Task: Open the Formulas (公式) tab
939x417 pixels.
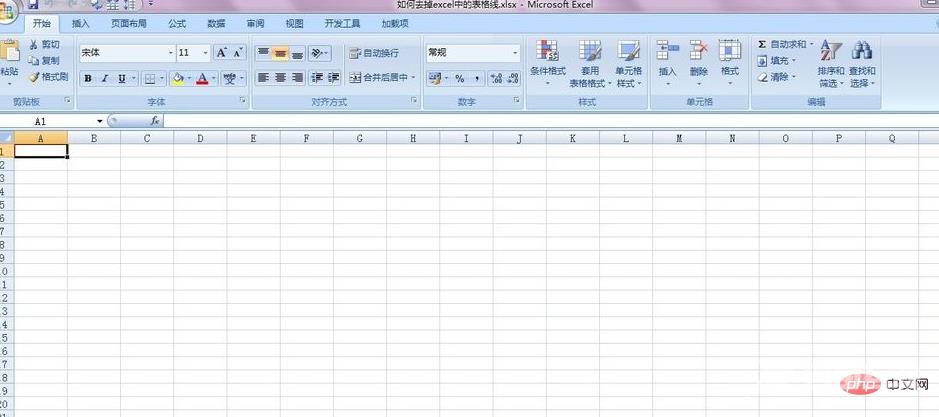Action: click(177, 23)
